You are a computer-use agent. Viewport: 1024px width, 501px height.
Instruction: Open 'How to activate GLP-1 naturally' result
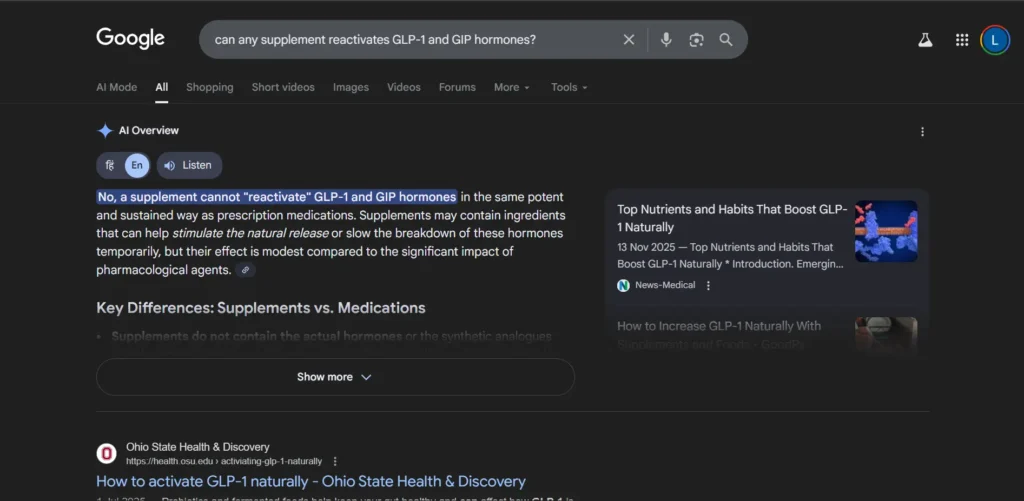click(311, 481)
